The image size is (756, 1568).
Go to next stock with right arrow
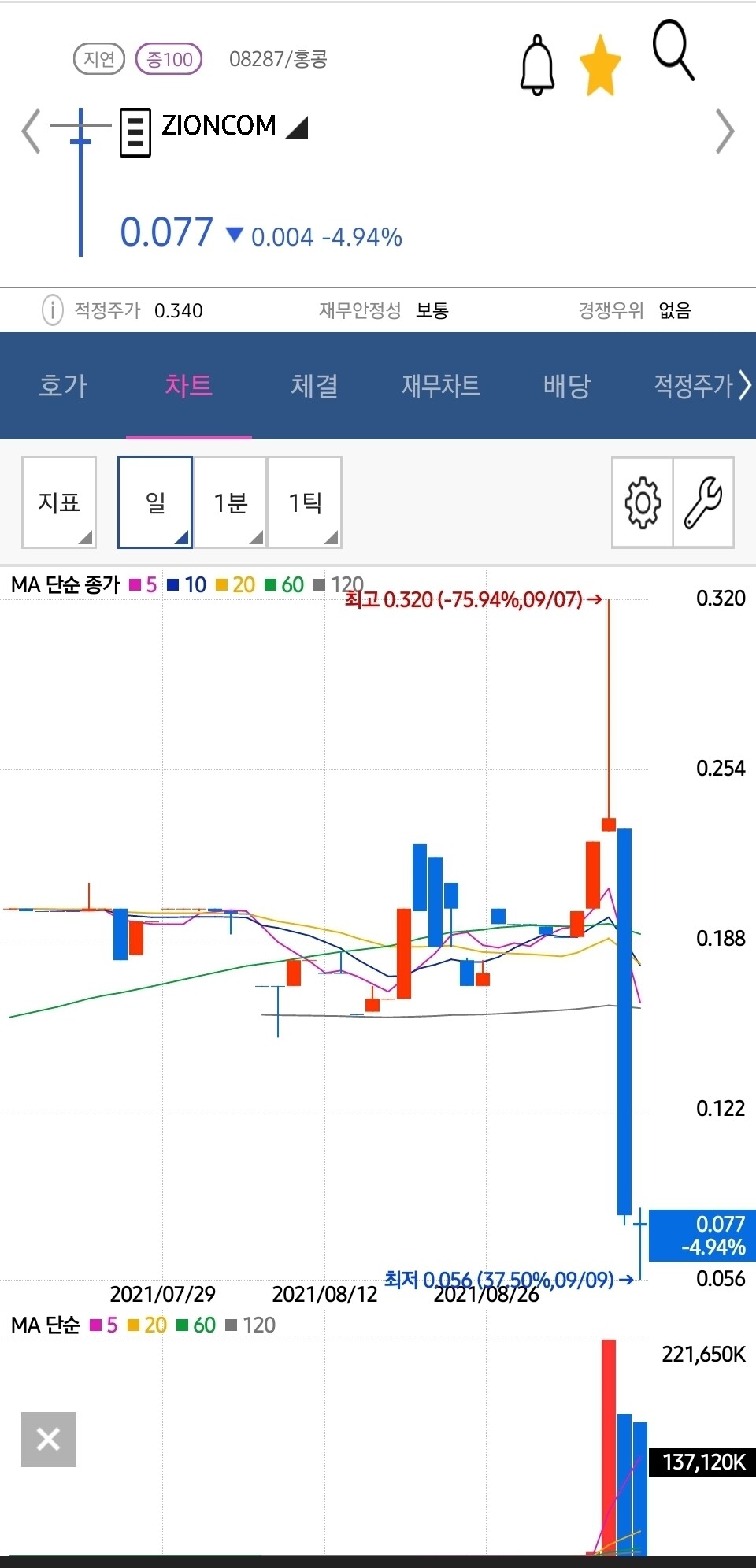tap(724, 132)
